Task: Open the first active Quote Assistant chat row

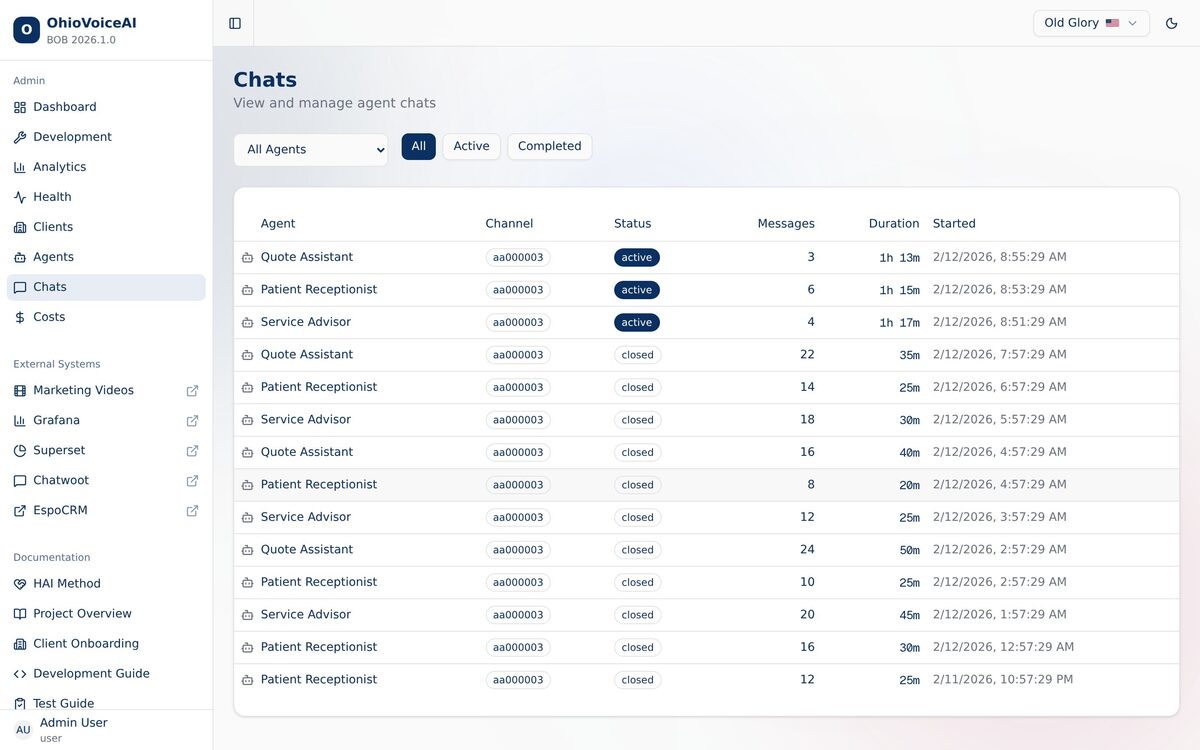Action: (306, 257)
